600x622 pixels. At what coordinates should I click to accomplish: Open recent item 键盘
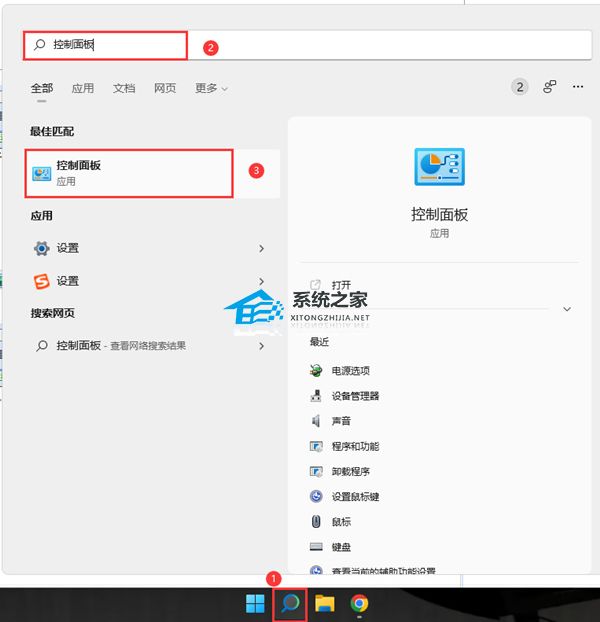[x=341, y=547]
